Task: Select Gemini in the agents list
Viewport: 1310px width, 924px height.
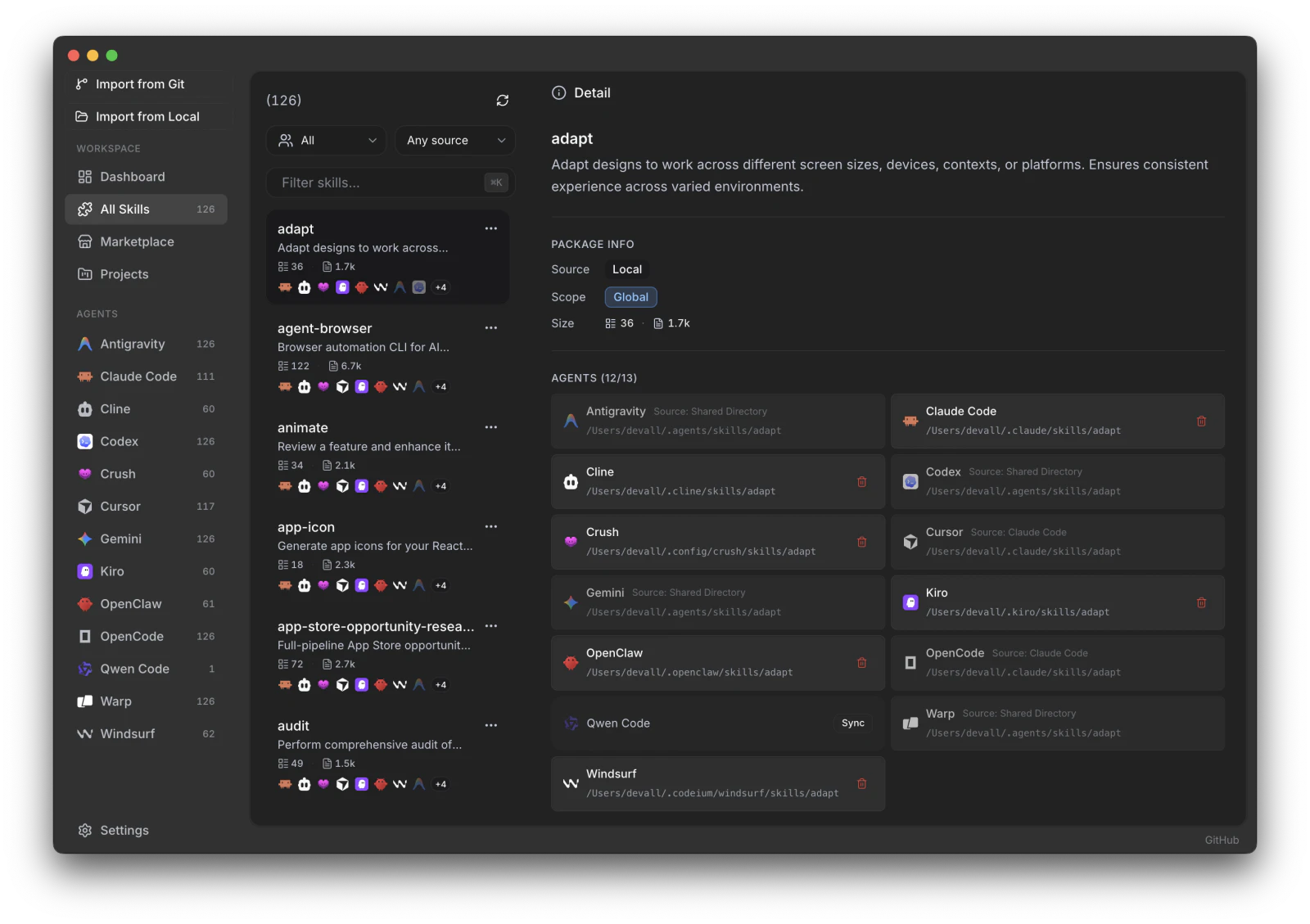Action: click(146, 539)
